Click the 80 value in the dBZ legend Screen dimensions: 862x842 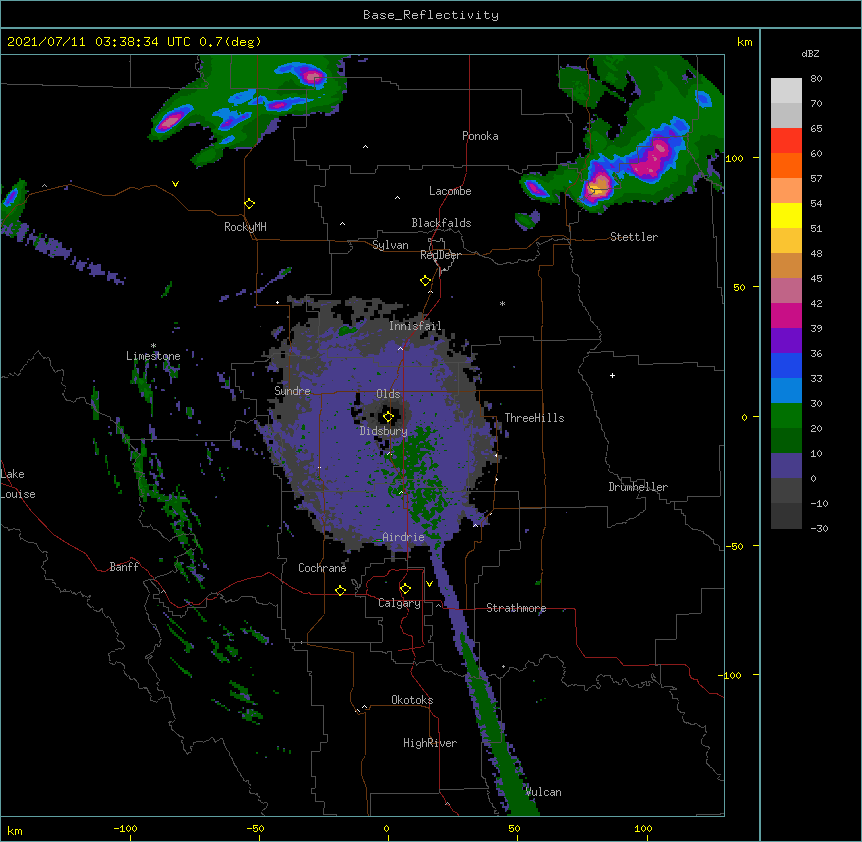click(x=816, y=78)
